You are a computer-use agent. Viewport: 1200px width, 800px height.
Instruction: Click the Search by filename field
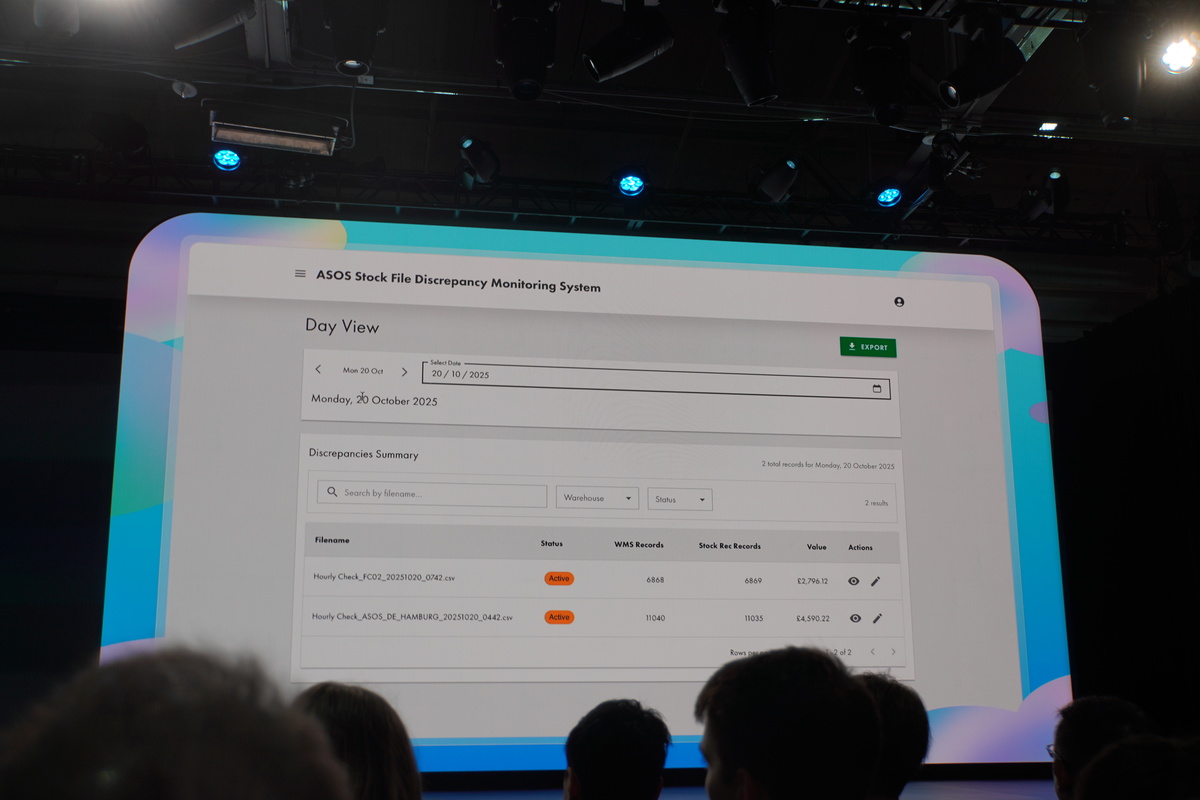point(432,494)
